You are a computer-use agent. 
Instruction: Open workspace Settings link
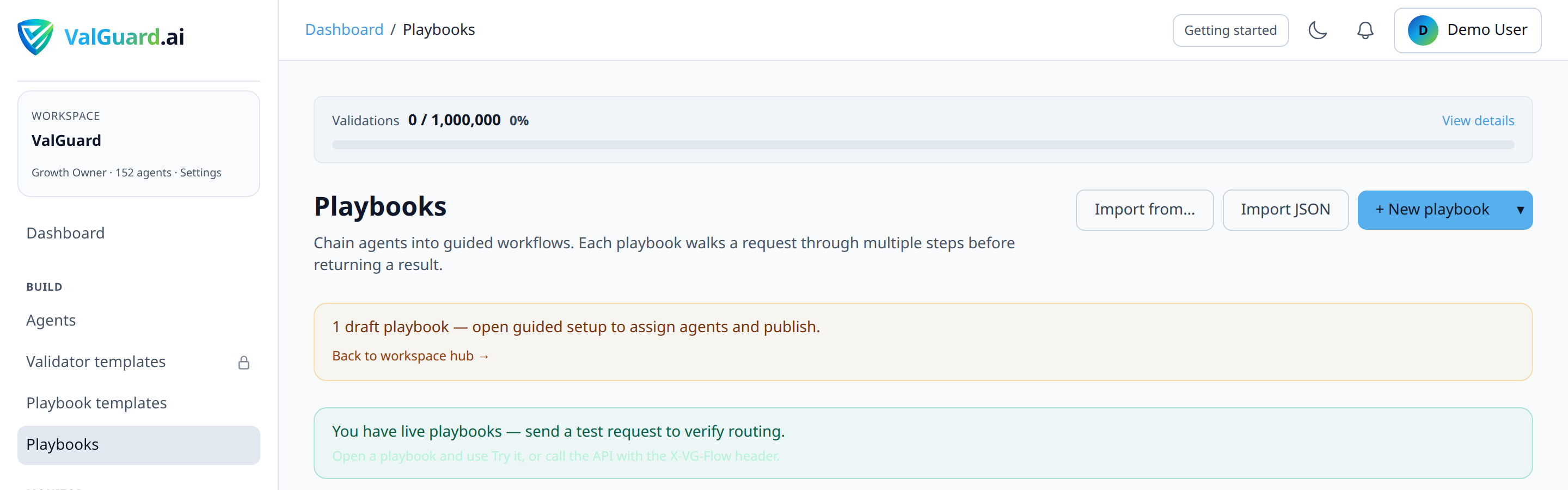[x=200, y=172]
